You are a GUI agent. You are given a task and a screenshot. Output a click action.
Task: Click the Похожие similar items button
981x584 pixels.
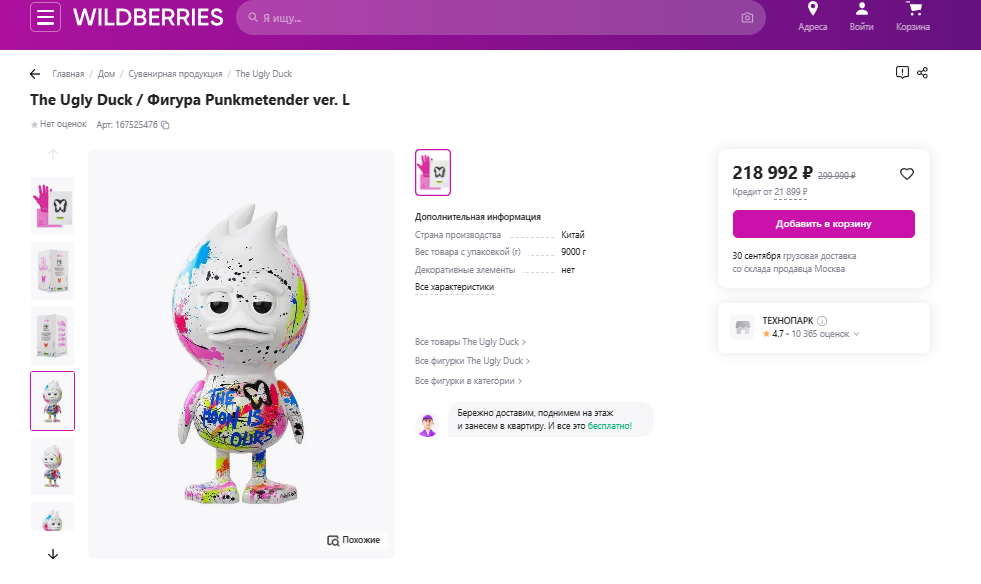[x=354, y=540]
